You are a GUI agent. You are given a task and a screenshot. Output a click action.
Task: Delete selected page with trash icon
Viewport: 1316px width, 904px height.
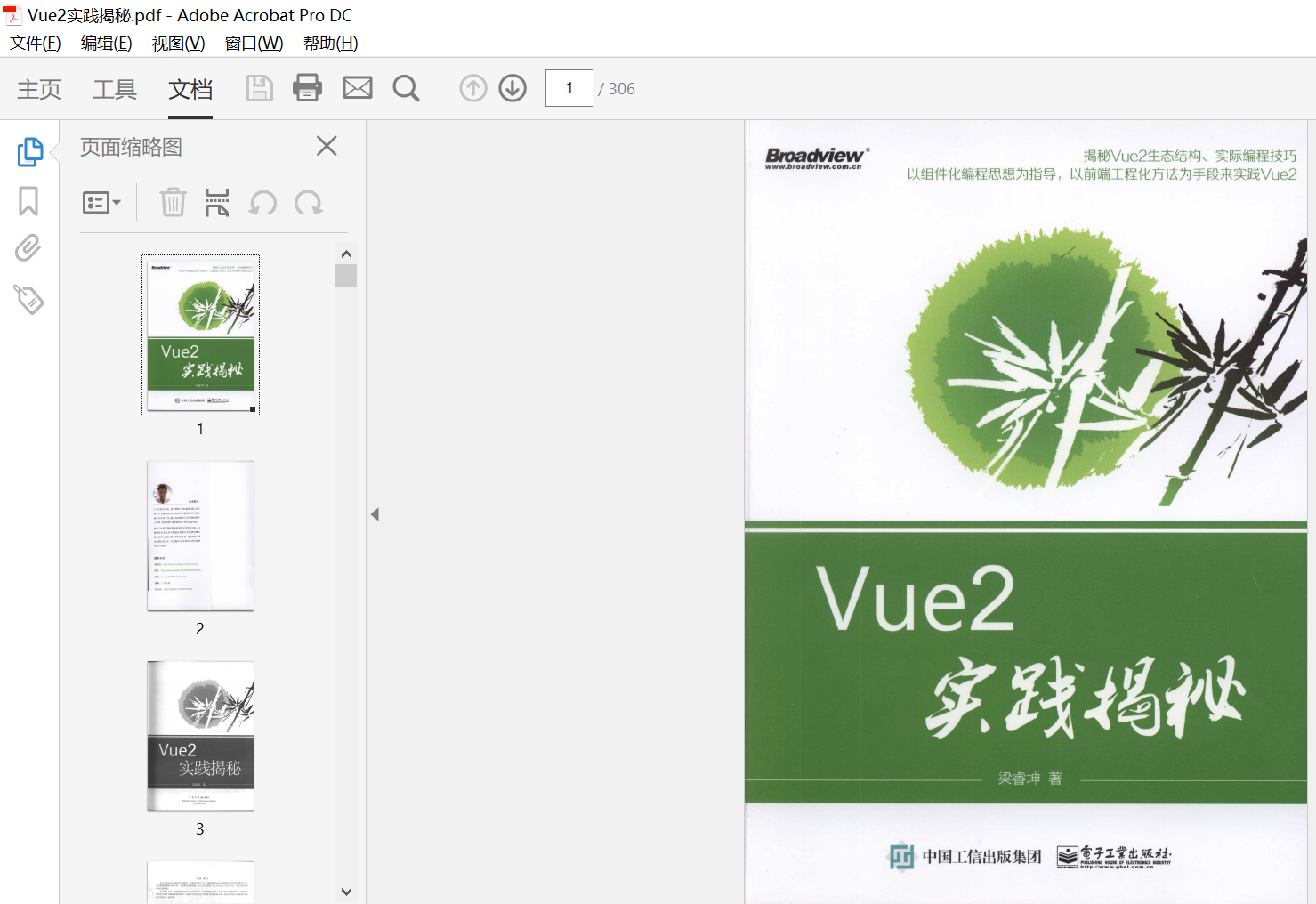pyautogui.click(x=173, y=203)
